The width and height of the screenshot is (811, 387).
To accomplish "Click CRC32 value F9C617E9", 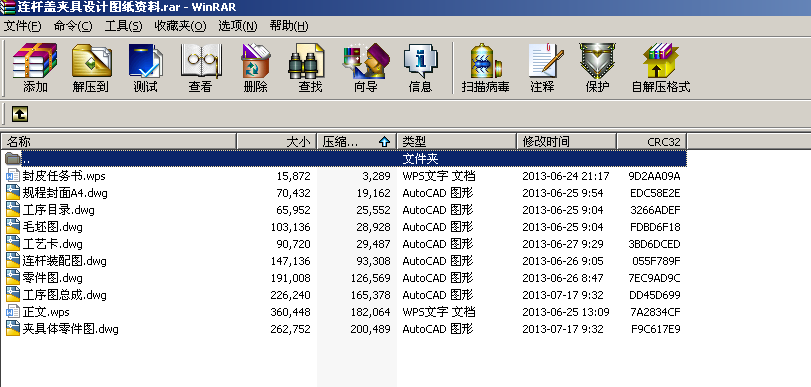I will 655,329.
